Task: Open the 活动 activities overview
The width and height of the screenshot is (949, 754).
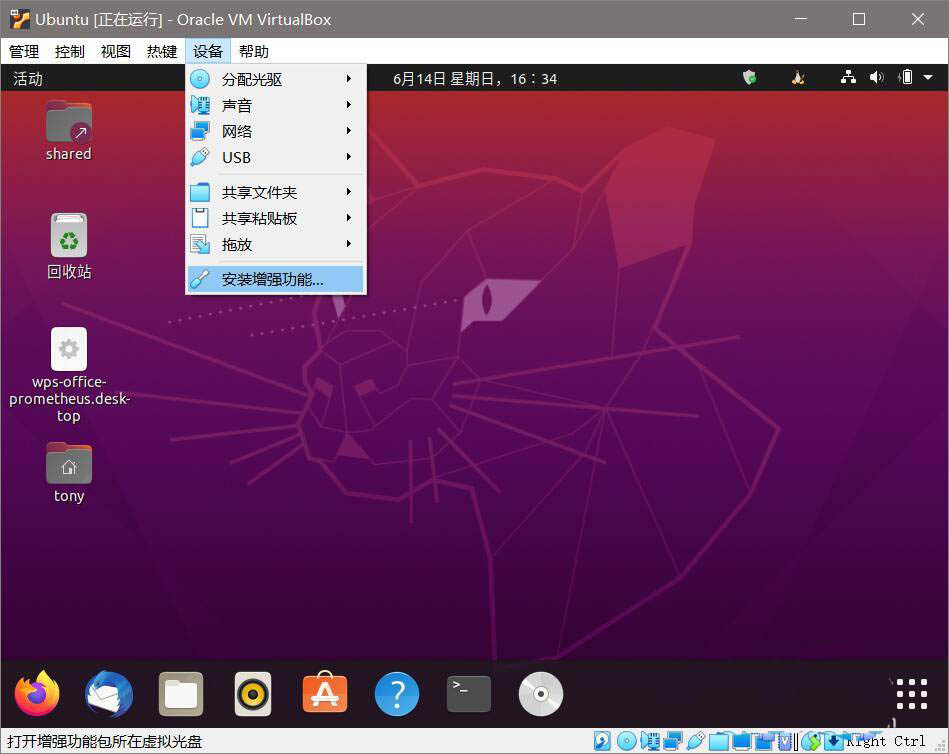Action: click(x=28, y=79)
